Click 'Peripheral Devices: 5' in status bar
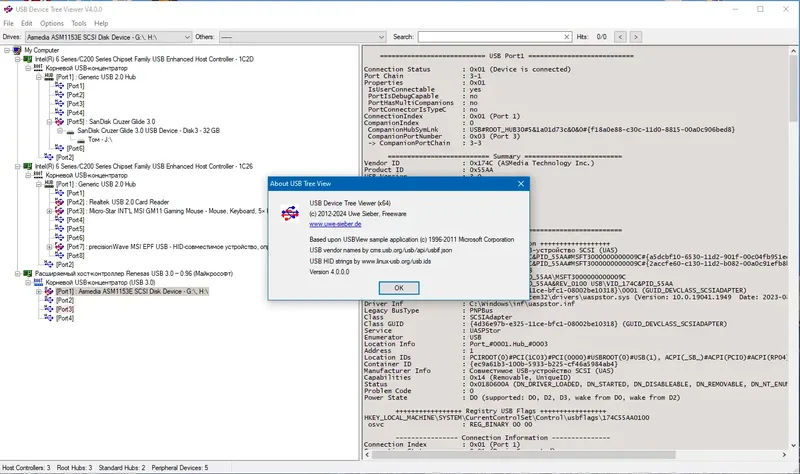Viewport: 800px width, 474px height. pos(180,468)
